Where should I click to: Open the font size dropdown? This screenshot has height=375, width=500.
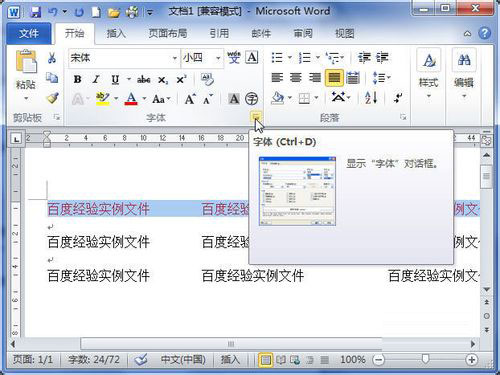(218, 58)
